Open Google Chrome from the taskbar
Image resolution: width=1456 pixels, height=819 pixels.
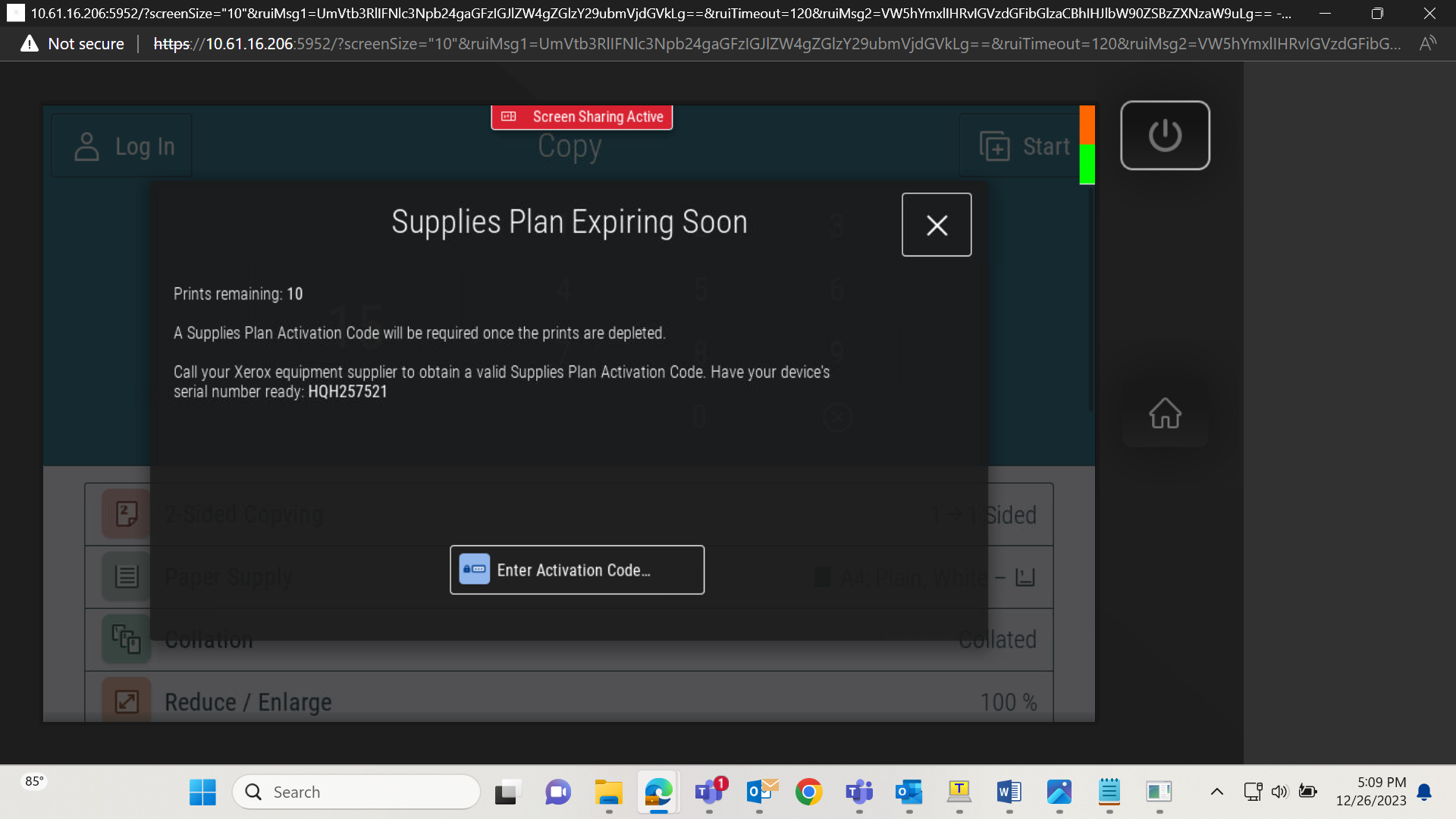809,792
